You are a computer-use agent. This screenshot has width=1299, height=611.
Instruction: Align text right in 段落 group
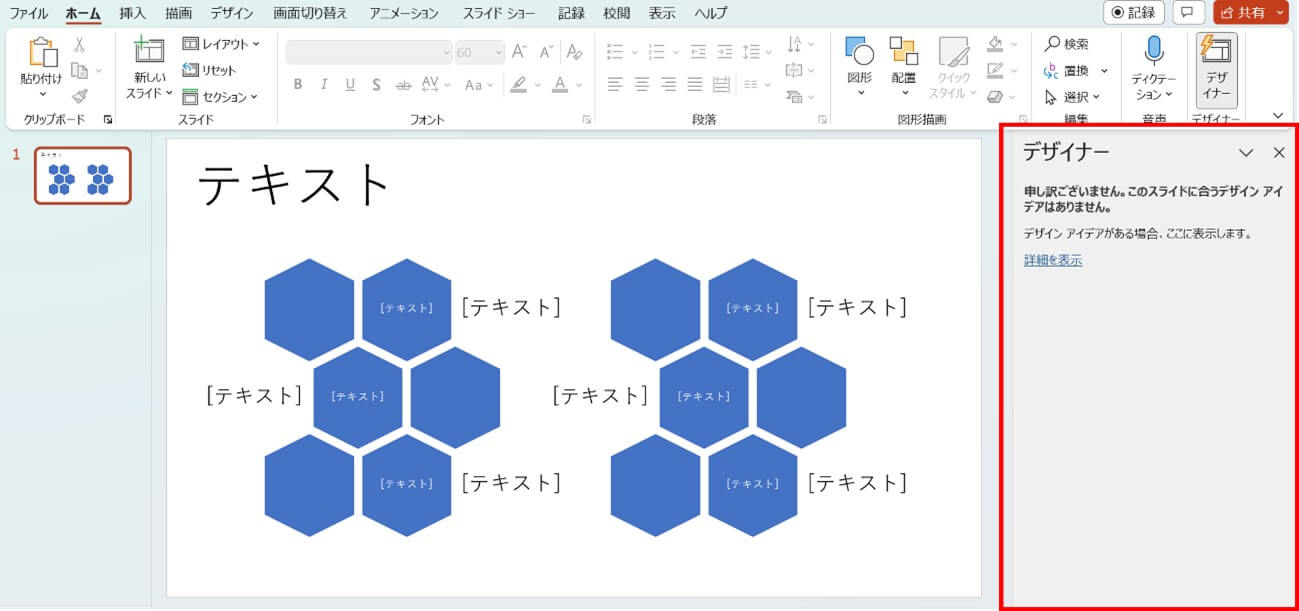tap(669, 85)
